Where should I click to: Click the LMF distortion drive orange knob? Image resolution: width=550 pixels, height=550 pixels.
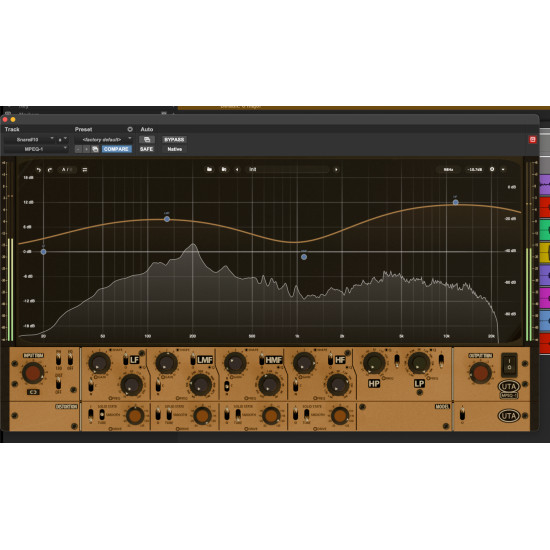[202, 416]
